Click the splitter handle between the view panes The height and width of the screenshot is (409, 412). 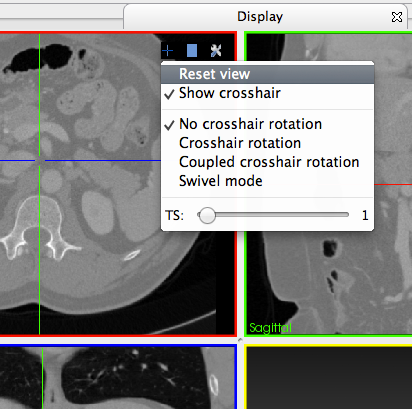[240, 340]
